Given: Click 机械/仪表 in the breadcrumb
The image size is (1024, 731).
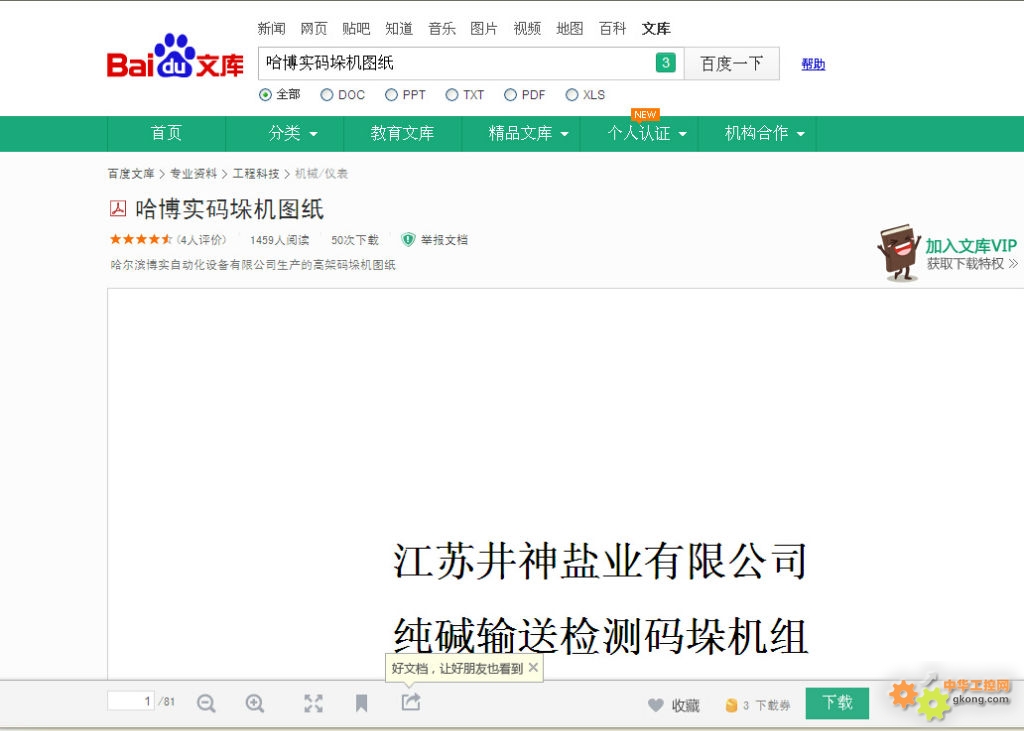Looking at the screenshot, I should click(x=321, y=174).
